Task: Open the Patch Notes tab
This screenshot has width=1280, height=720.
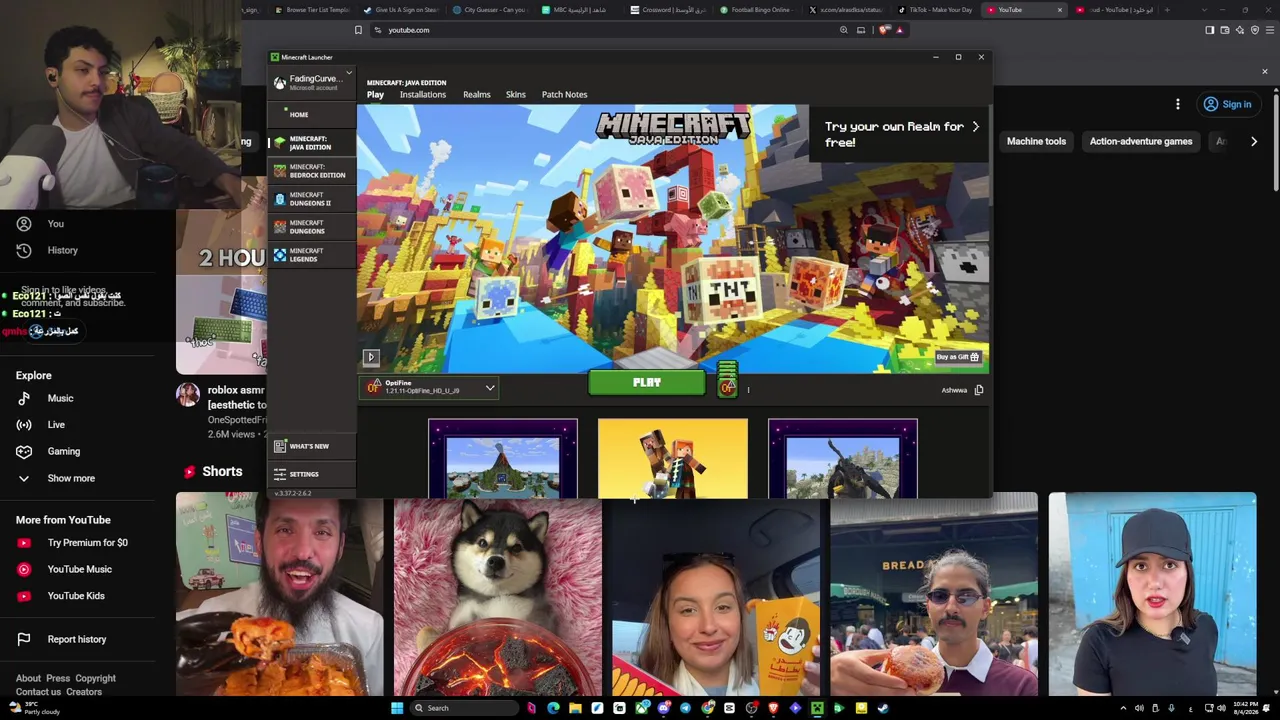Action: click(564, 95)
